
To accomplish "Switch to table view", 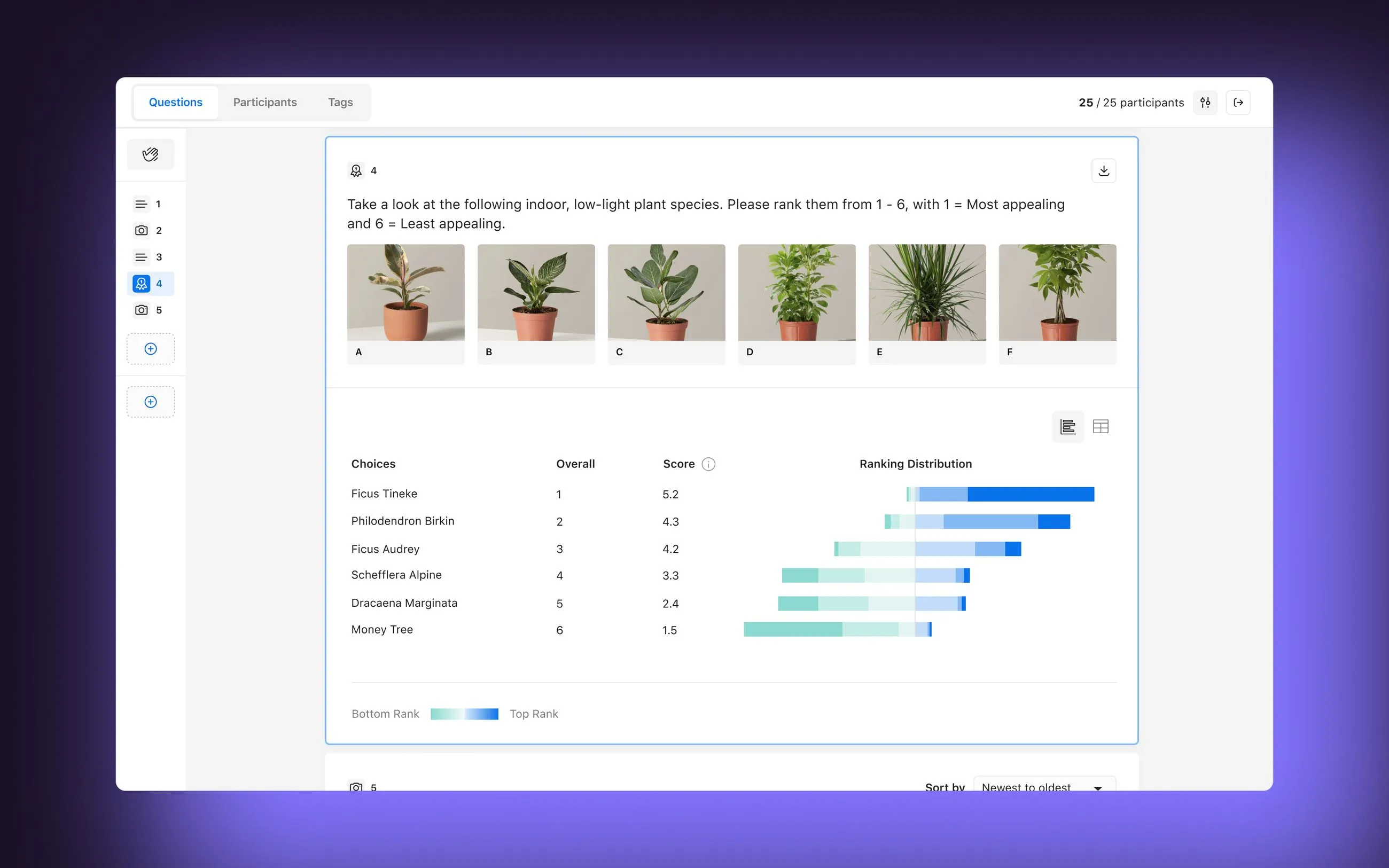I will pyautogui.click(x=1101, y=427).
